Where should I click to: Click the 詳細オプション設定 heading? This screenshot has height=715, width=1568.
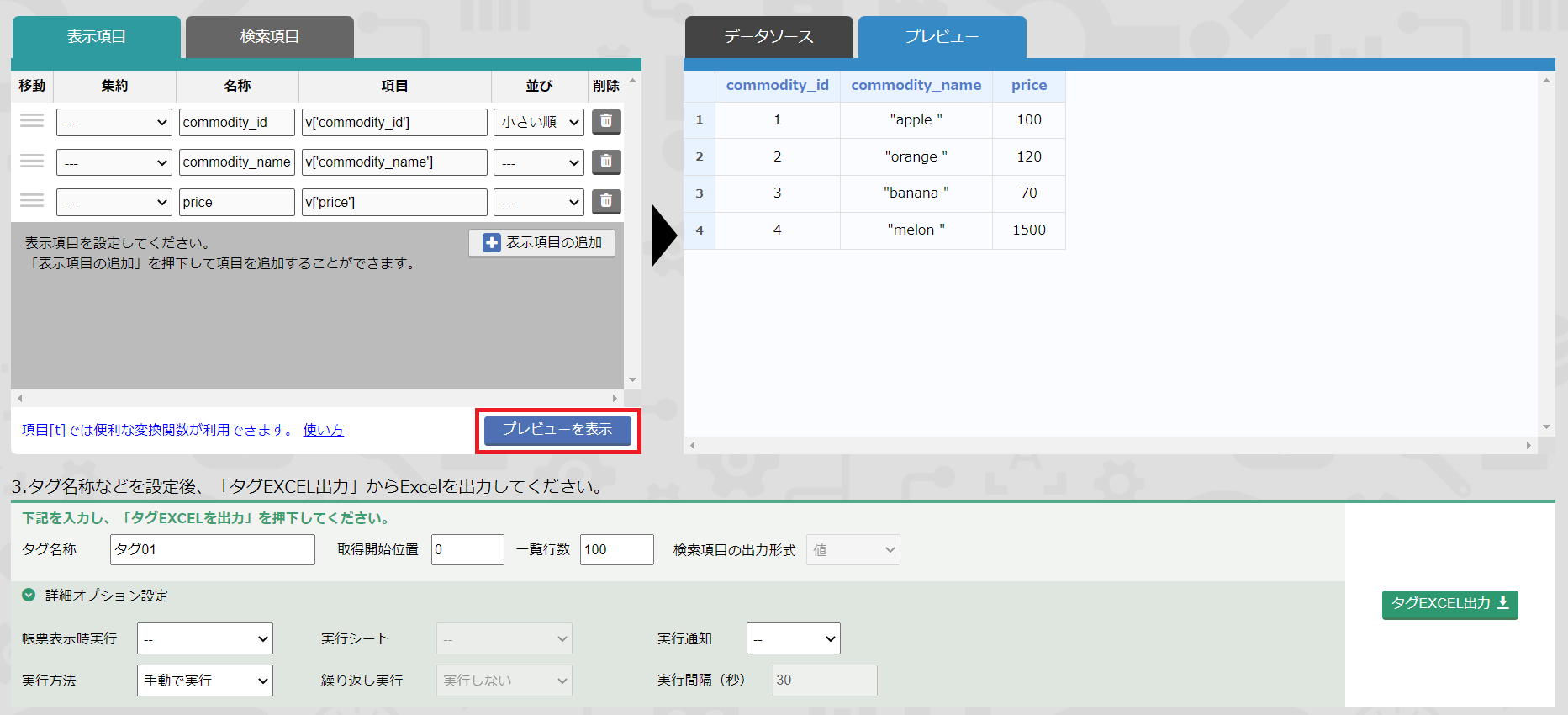pyautogui.click(x=107, y=596)
